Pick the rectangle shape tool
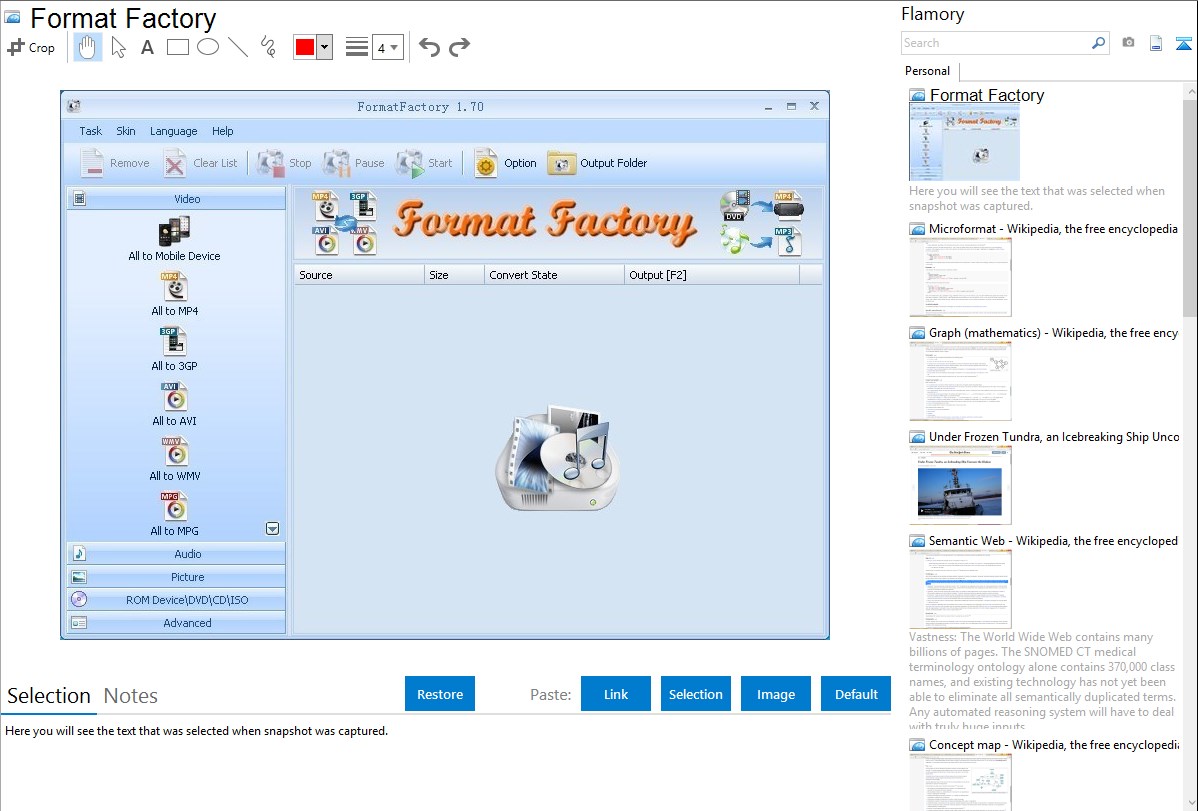The image size is (1198, 811). [178, 47]
